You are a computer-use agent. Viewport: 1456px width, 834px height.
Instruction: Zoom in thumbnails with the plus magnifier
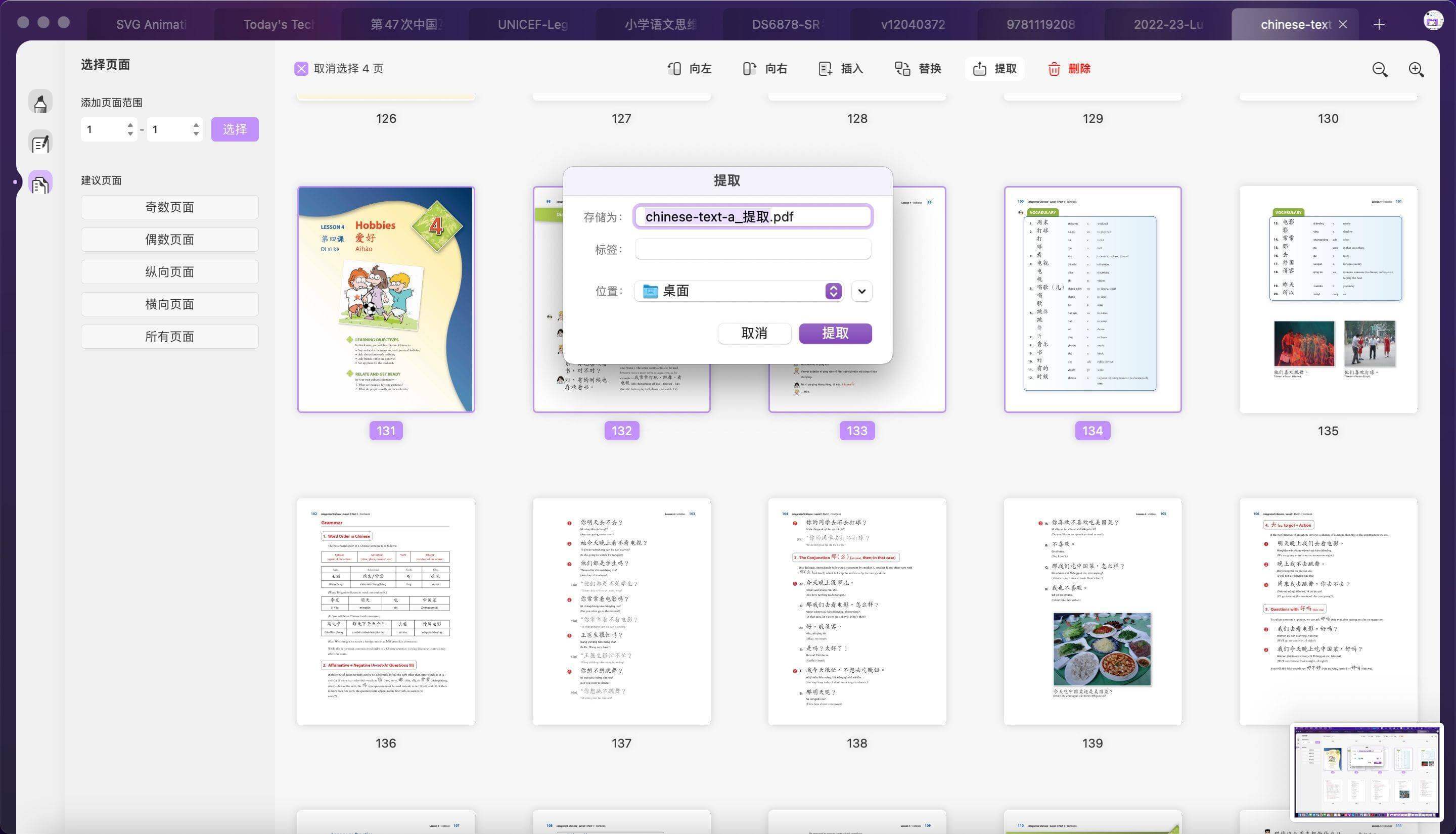pos(1416,69)
